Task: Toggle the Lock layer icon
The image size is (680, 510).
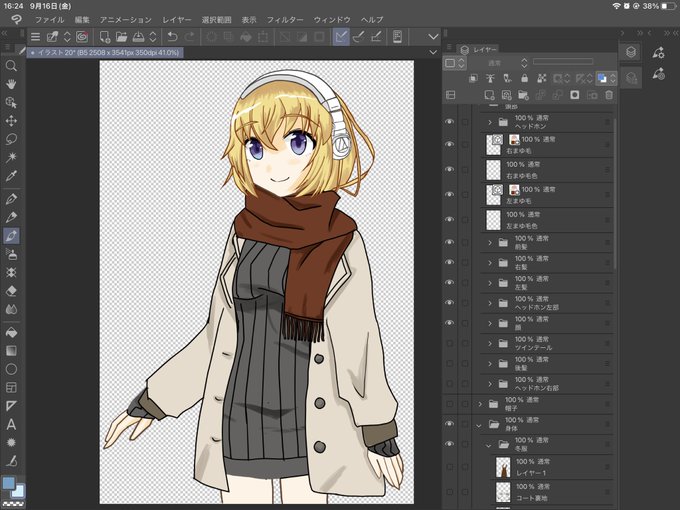Action: click(x=524, y=78)
